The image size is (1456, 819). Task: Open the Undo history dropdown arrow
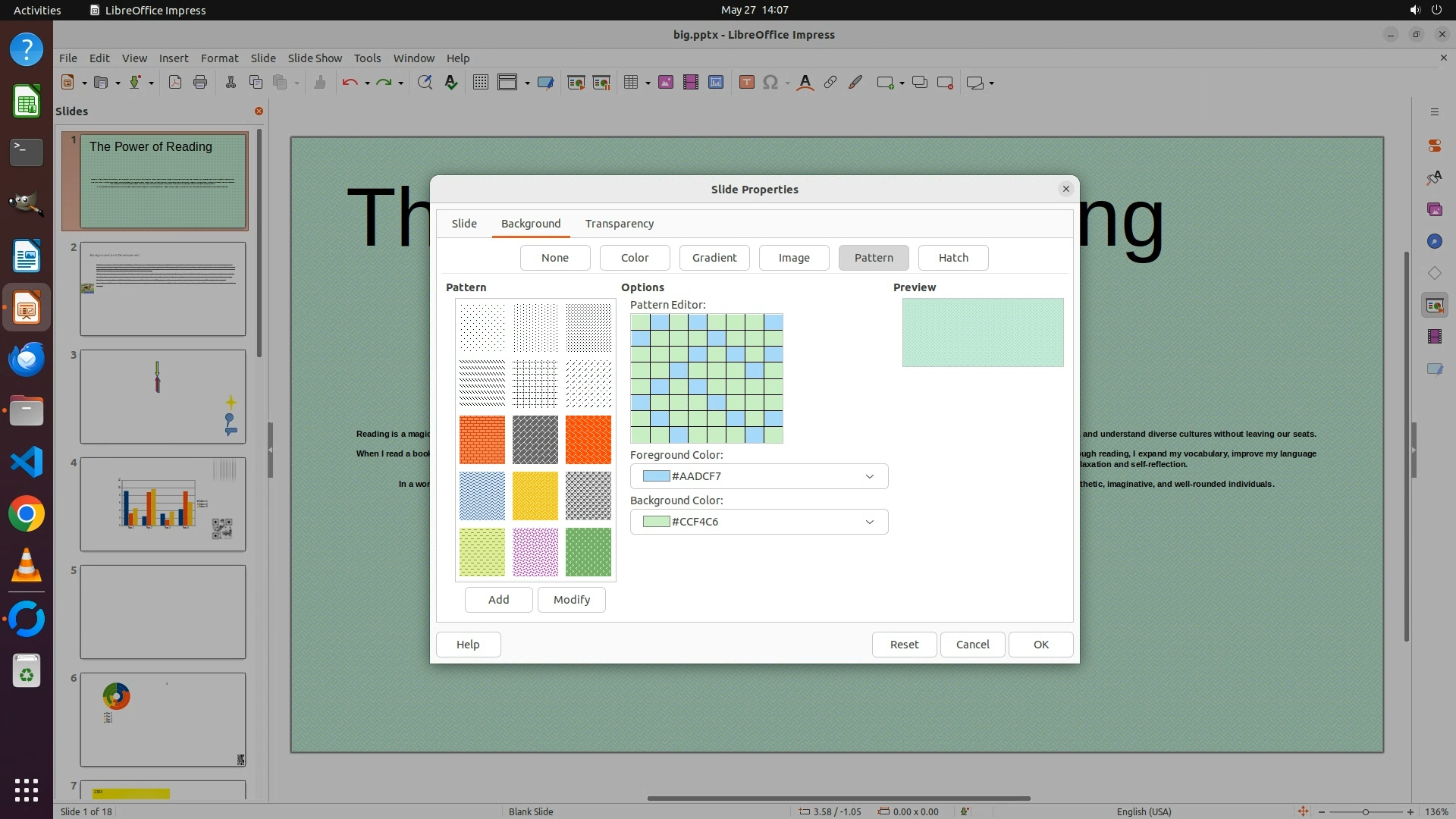tap(367, 83)
